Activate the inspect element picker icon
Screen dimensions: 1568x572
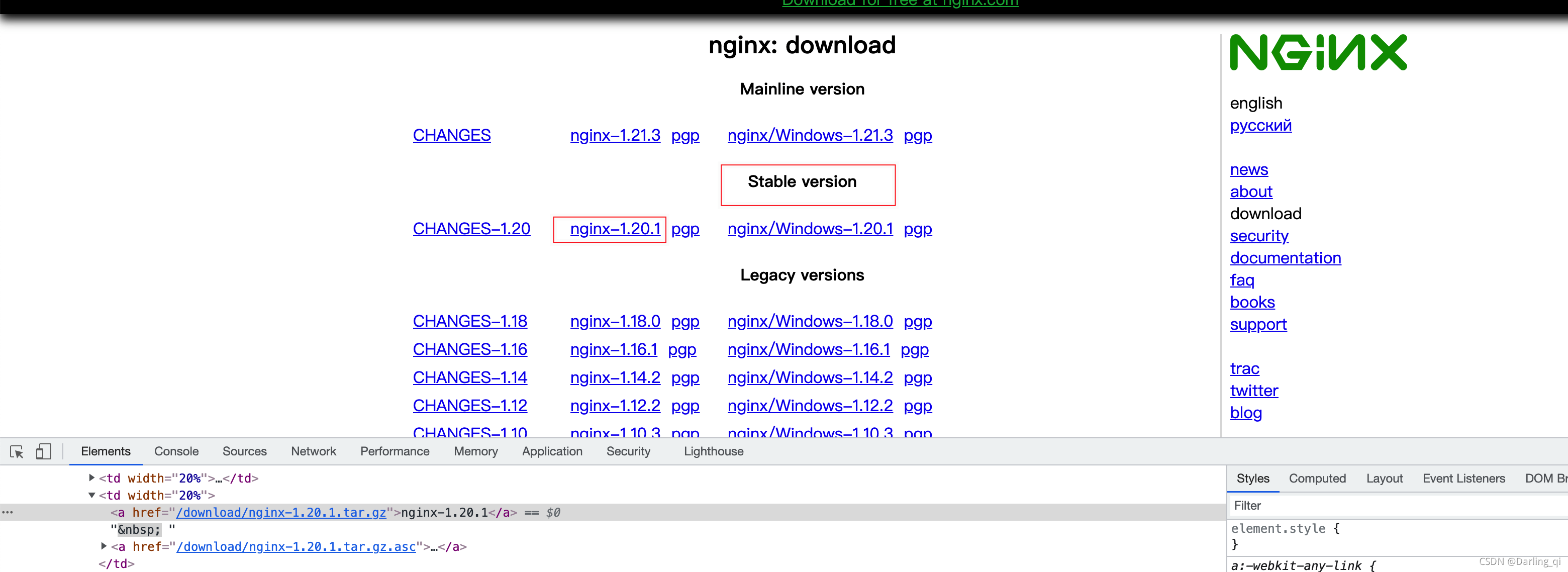(x=17, y=451)
